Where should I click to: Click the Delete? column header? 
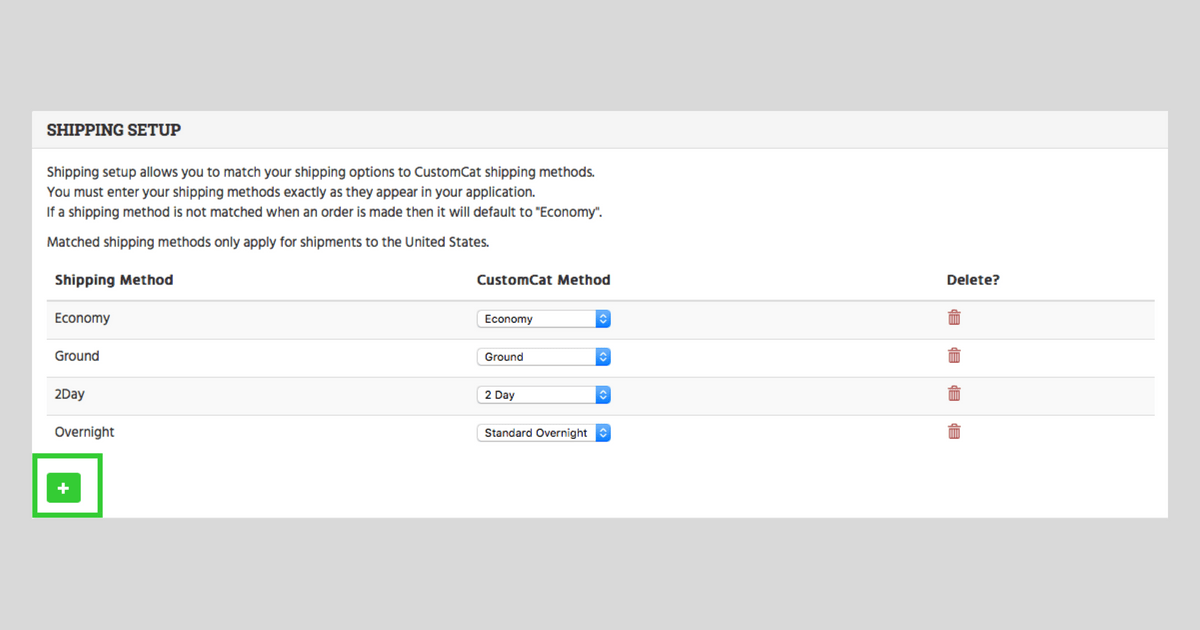[973, 280]
